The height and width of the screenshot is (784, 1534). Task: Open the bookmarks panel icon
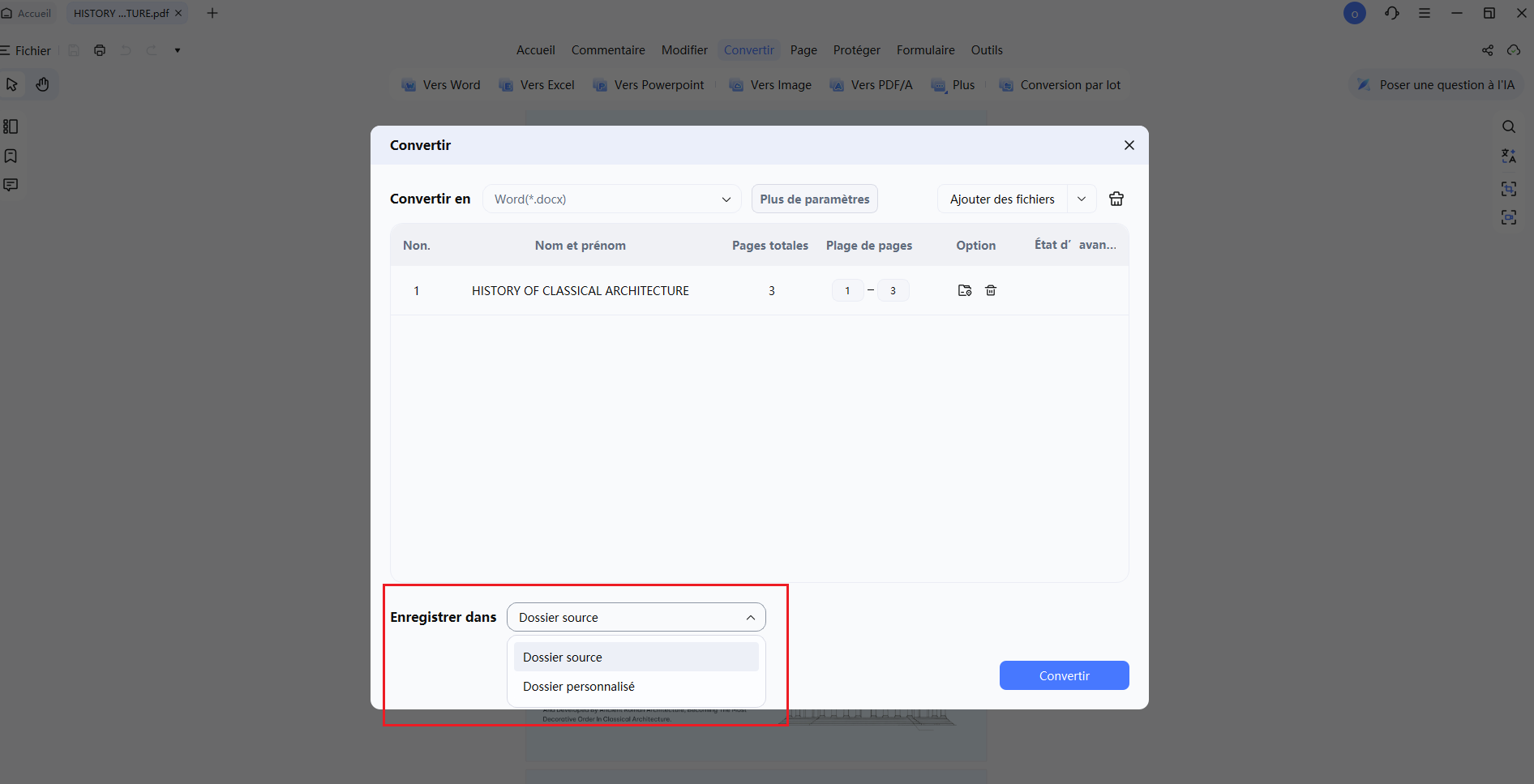[x=11, y=156]
